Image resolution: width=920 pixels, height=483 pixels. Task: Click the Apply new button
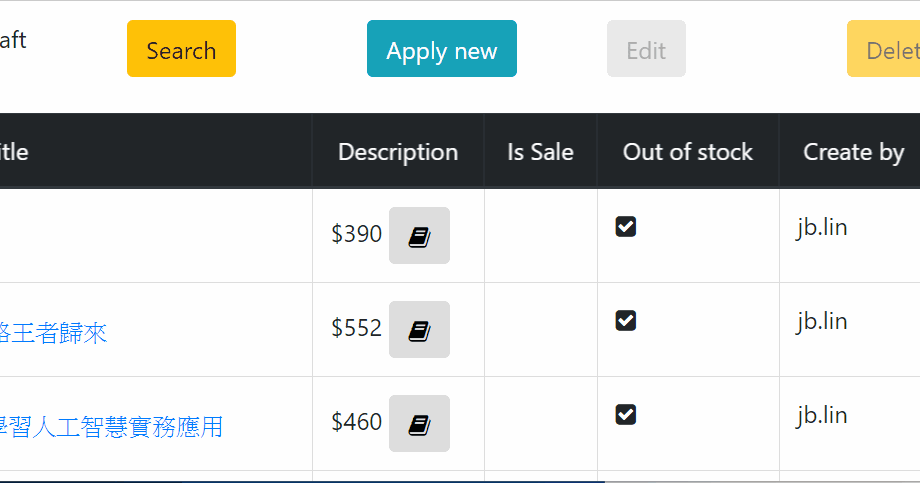442,49
